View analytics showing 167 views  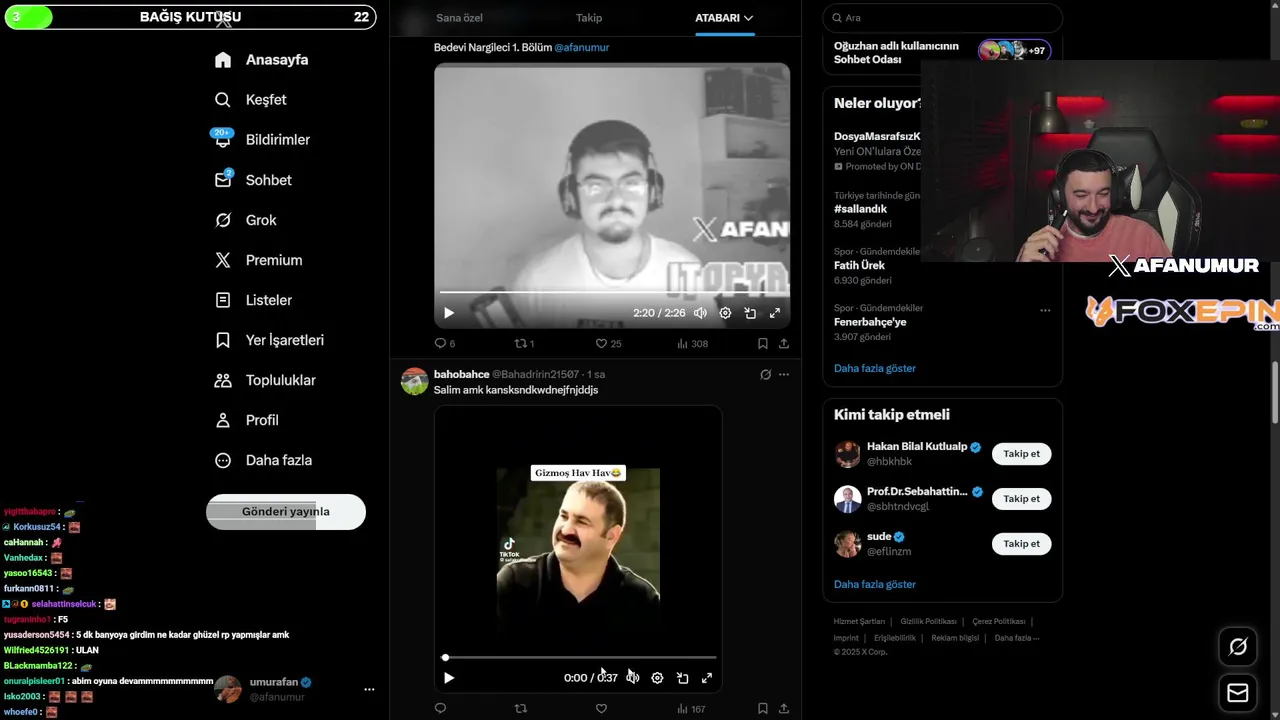[691, 709]
